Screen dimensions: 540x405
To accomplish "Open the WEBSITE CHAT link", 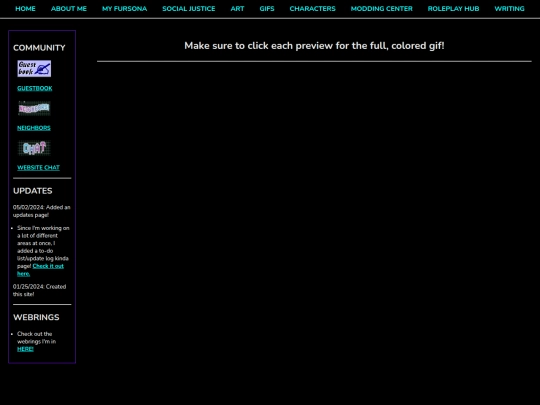I will click(38, 168).
